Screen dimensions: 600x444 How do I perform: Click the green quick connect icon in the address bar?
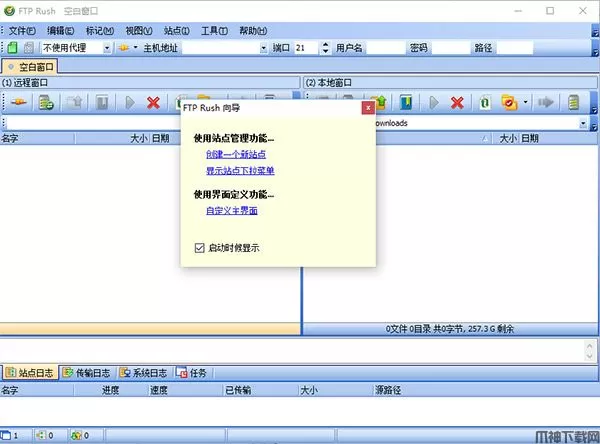click(x=13, y=48)
